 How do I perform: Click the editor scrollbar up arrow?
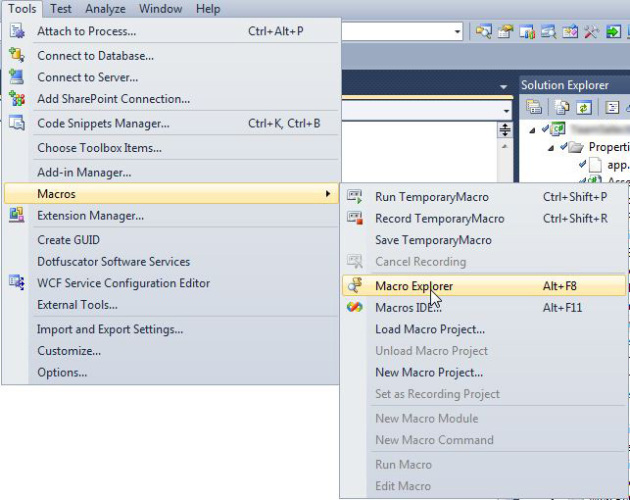[505, 147]
